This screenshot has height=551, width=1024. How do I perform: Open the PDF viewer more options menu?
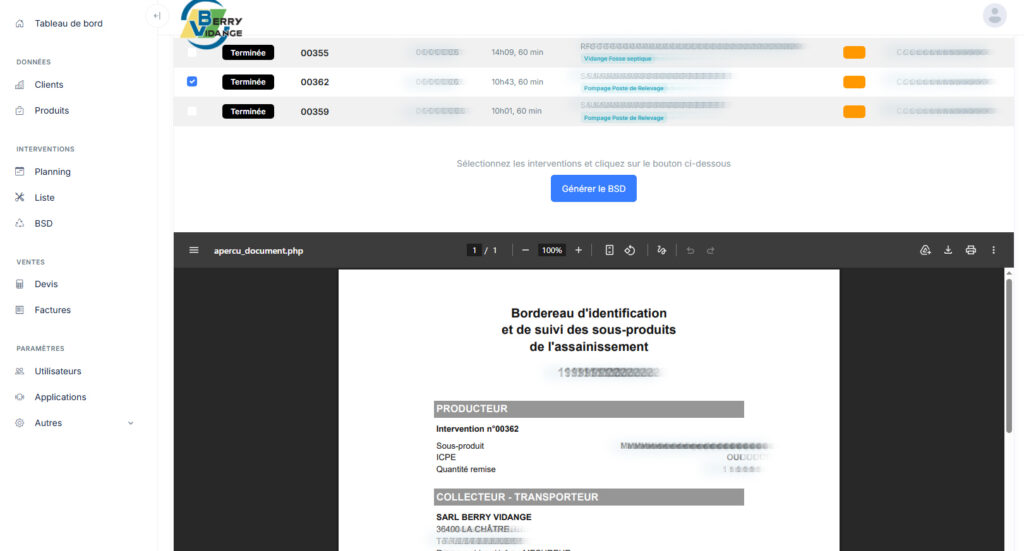993,250
